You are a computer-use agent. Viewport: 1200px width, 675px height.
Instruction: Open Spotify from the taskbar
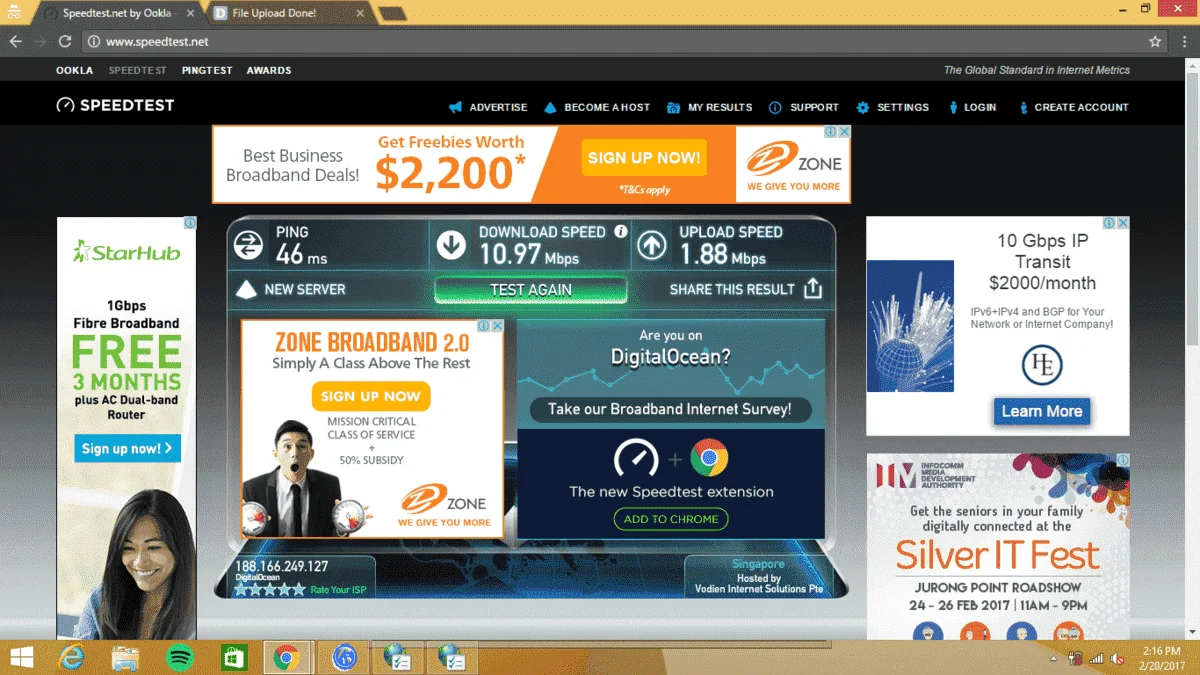tap(180, 657)
